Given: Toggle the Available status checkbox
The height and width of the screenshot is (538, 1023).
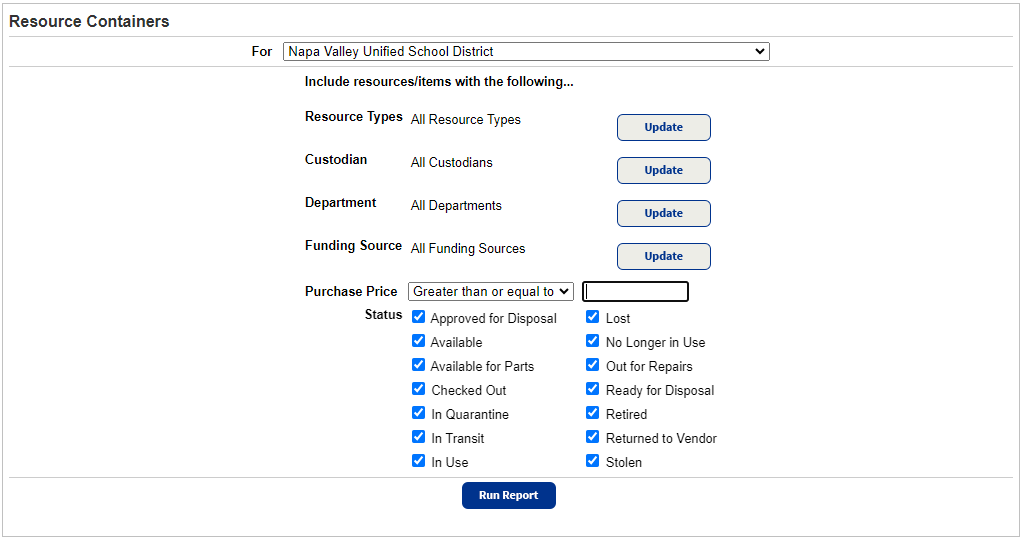Looking at the screenshot, I should point(418,341).
